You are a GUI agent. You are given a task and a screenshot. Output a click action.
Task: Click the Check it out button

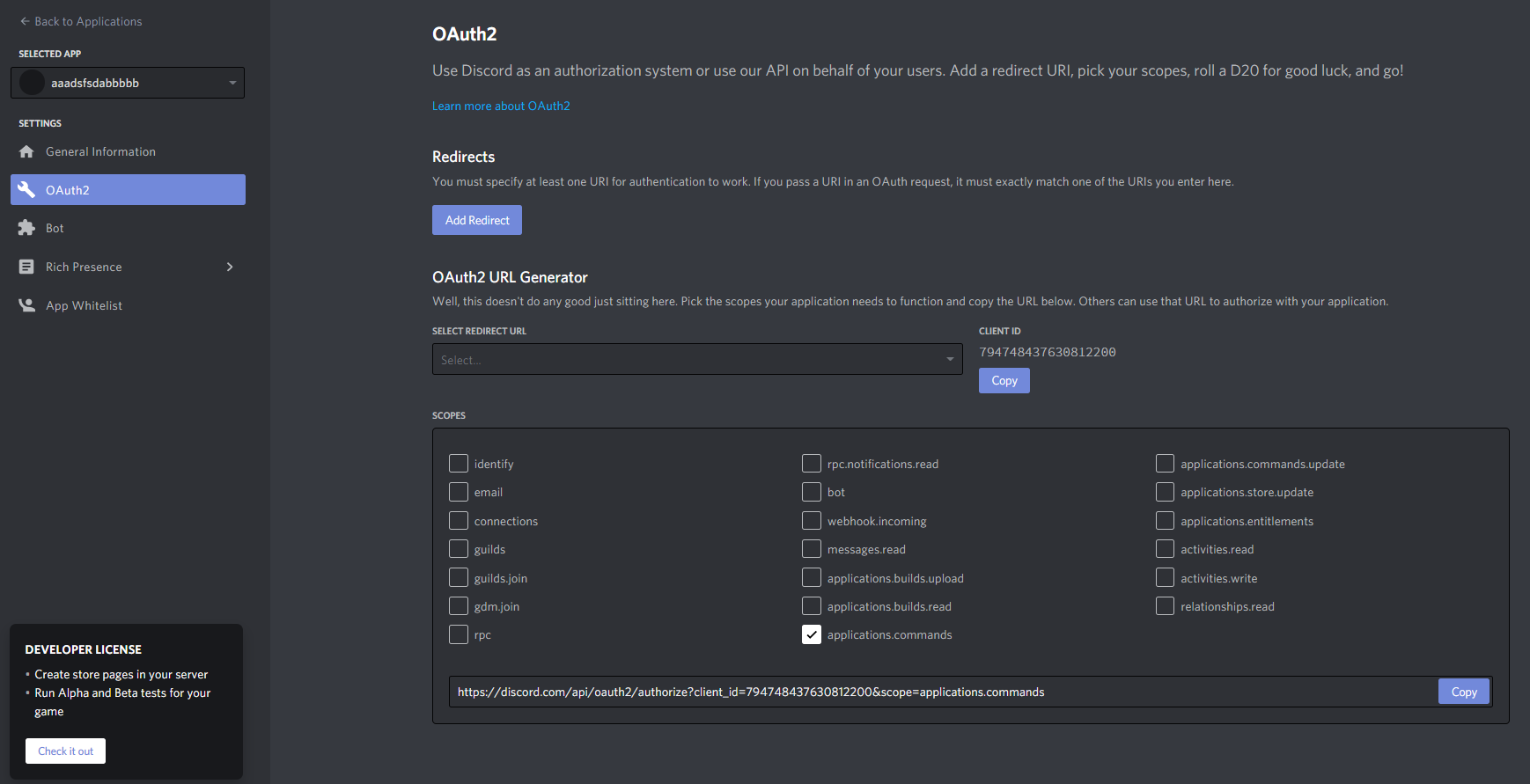pyautogui.click(x=65, y=751)
